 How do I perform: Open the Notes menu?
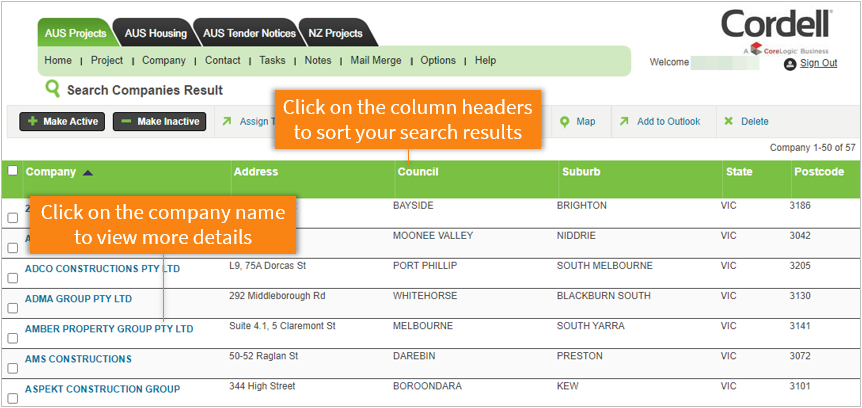point(318,60)
